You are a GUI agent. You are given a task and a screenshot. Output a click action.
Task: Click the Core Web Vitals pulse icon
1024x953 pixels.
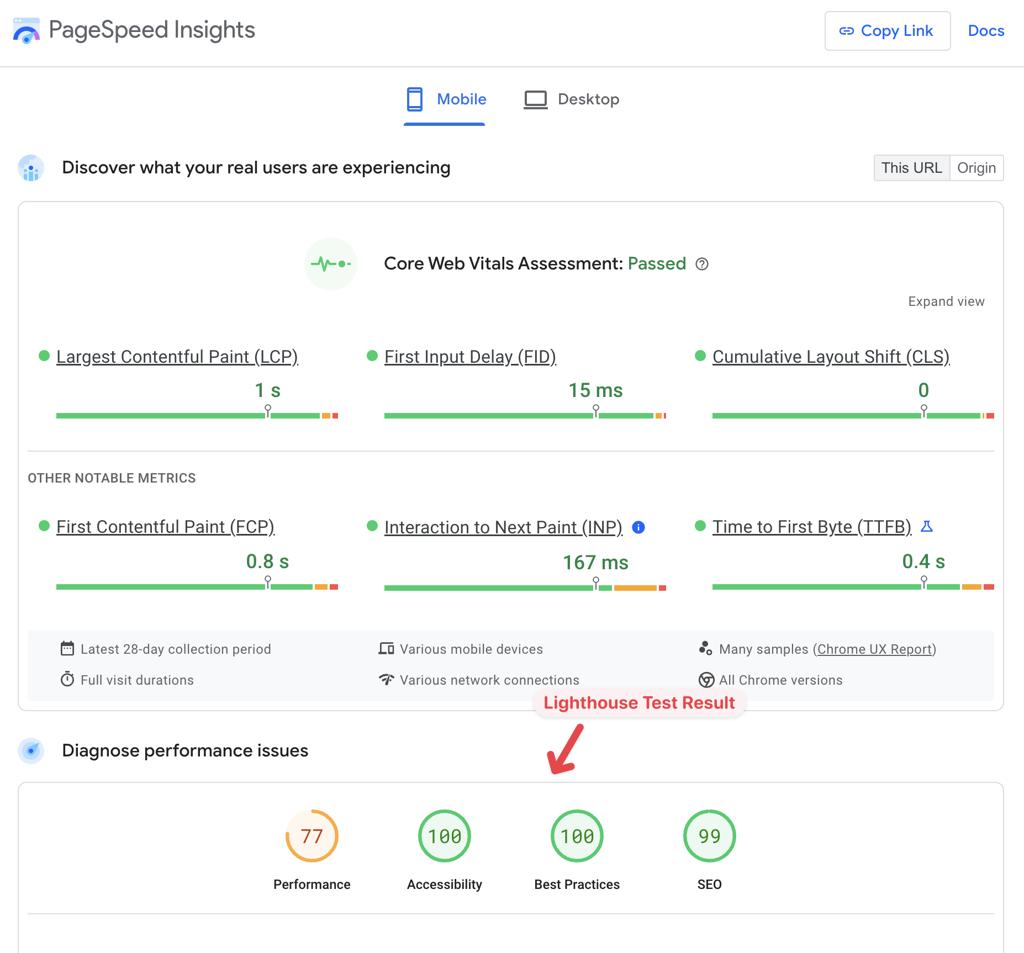click(x=330, y=264)
